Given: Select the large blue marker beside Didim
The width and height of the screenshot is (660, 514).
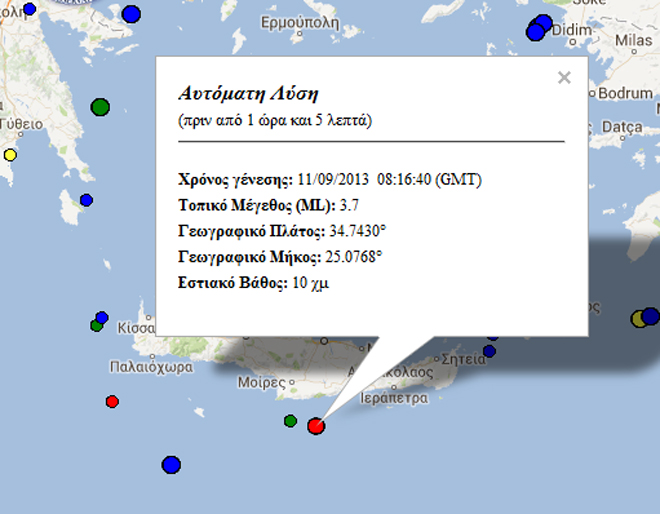Looking at the screenshot, I should pyautogui.click(x=537, y=31).
